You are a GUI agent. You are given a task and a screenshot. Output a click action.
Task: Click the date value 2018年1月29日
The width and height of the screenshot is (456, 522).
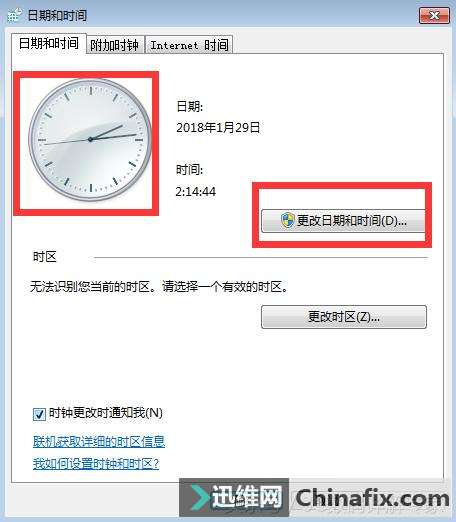pos(218,128)
